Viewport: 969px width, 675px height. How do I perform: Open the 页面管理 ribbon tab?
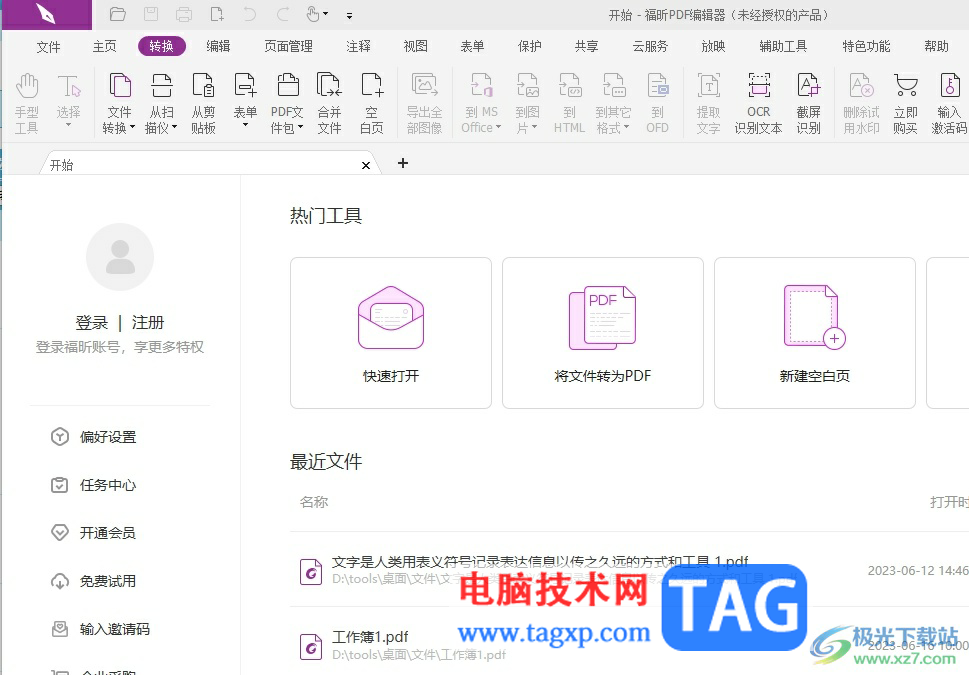pyautogui.click(x=288, y=46)
